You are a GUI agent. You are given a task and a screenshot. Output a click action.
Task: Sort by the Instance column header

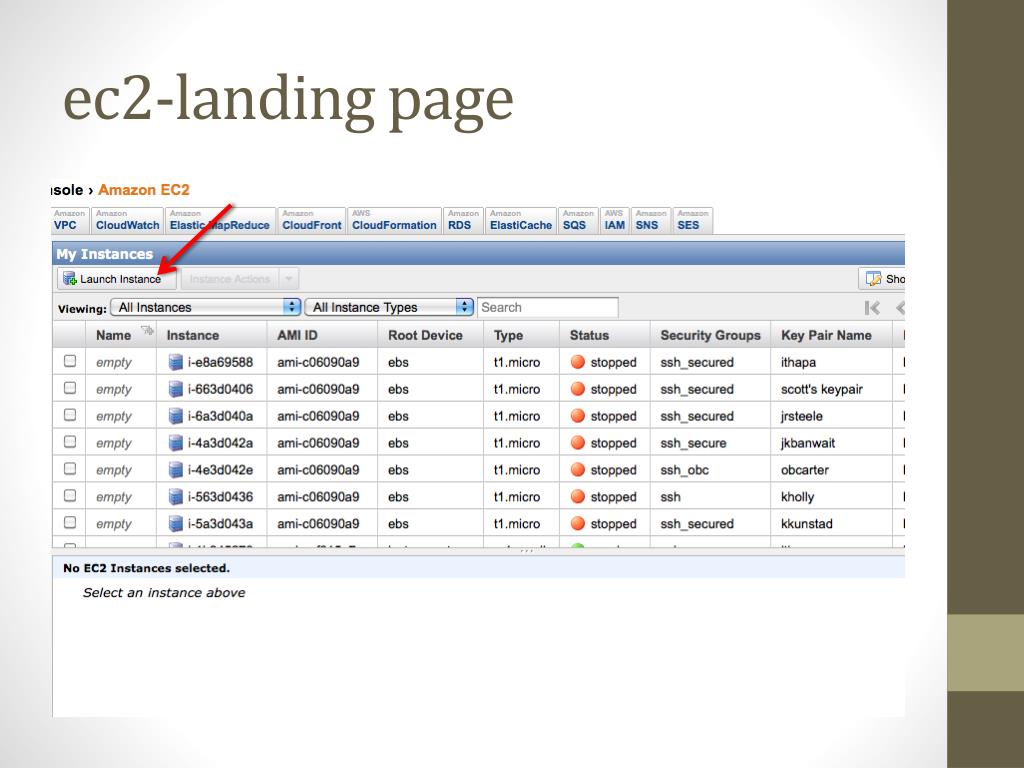pos(212,335)
